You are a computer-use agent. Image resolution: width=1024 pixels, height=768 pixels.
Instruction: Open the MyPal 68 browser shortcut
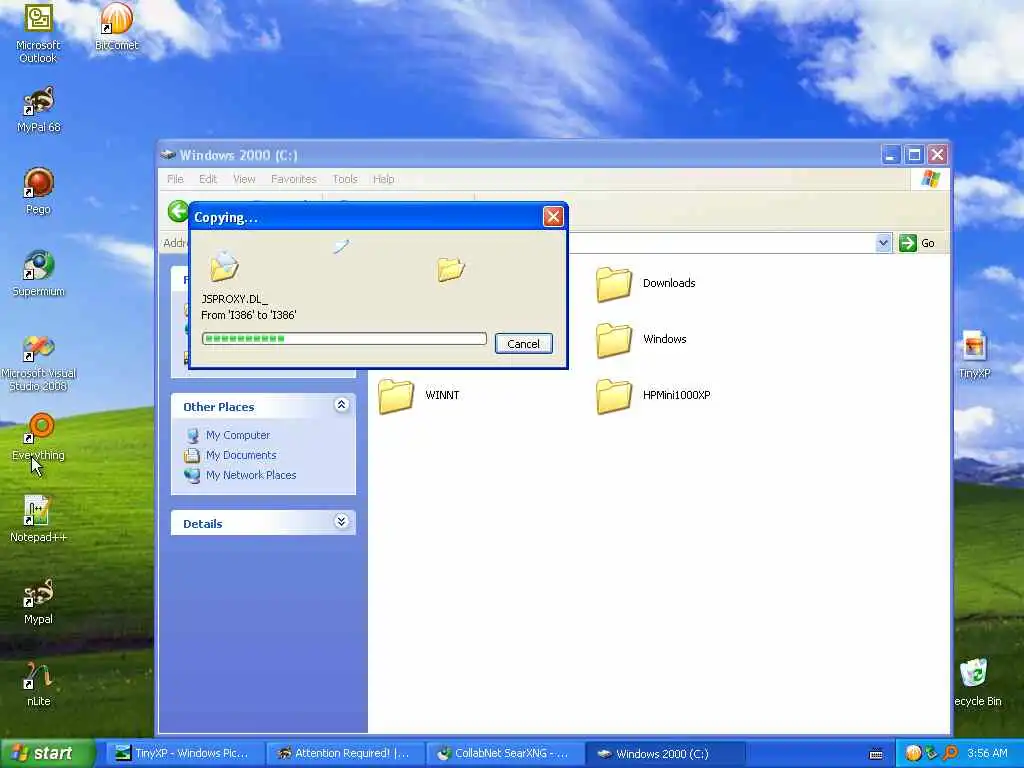pyautogui.click(x=38, y=110)
